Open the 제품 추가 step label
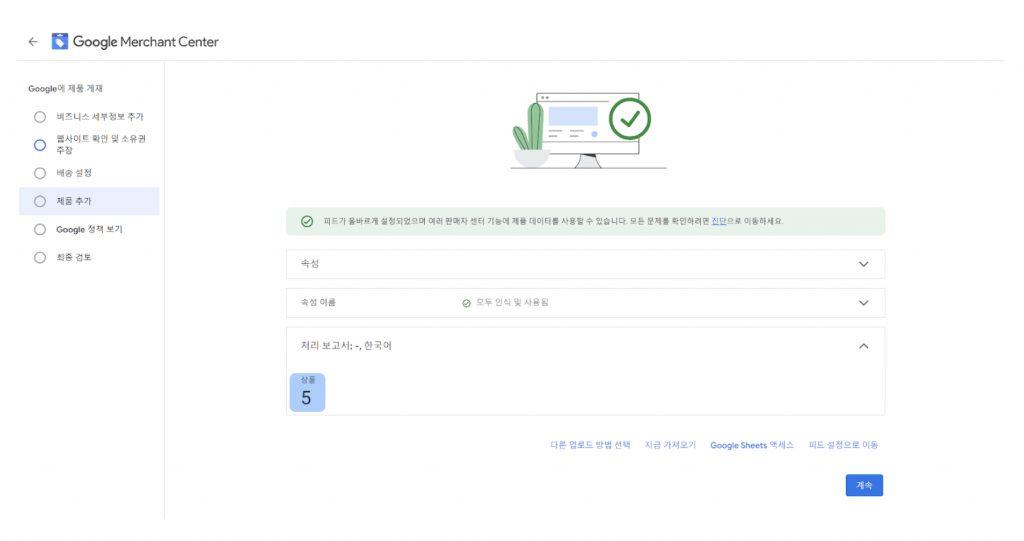Image resolution: width=1024 pixels, height=541 pixels. coord(74,201)
